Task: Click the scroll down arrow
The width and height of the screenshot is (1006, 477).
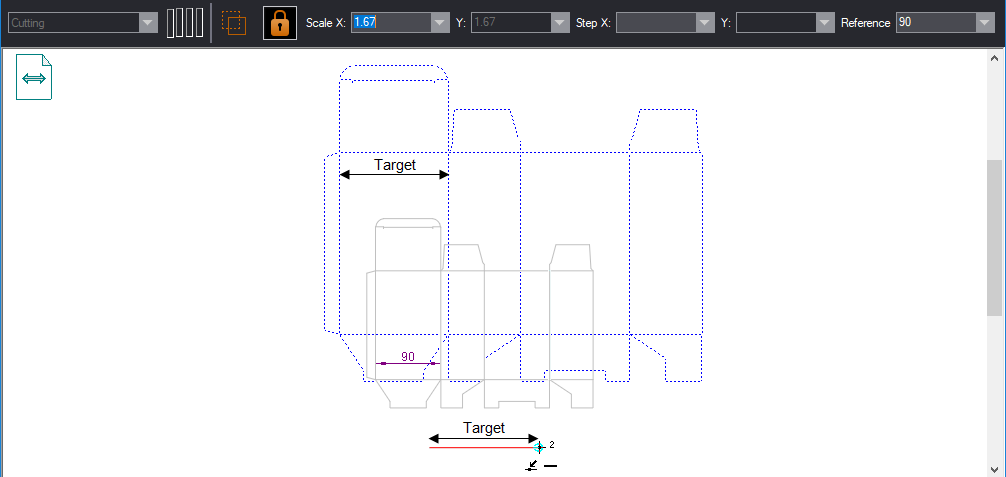Action: [x=995, y=467]
